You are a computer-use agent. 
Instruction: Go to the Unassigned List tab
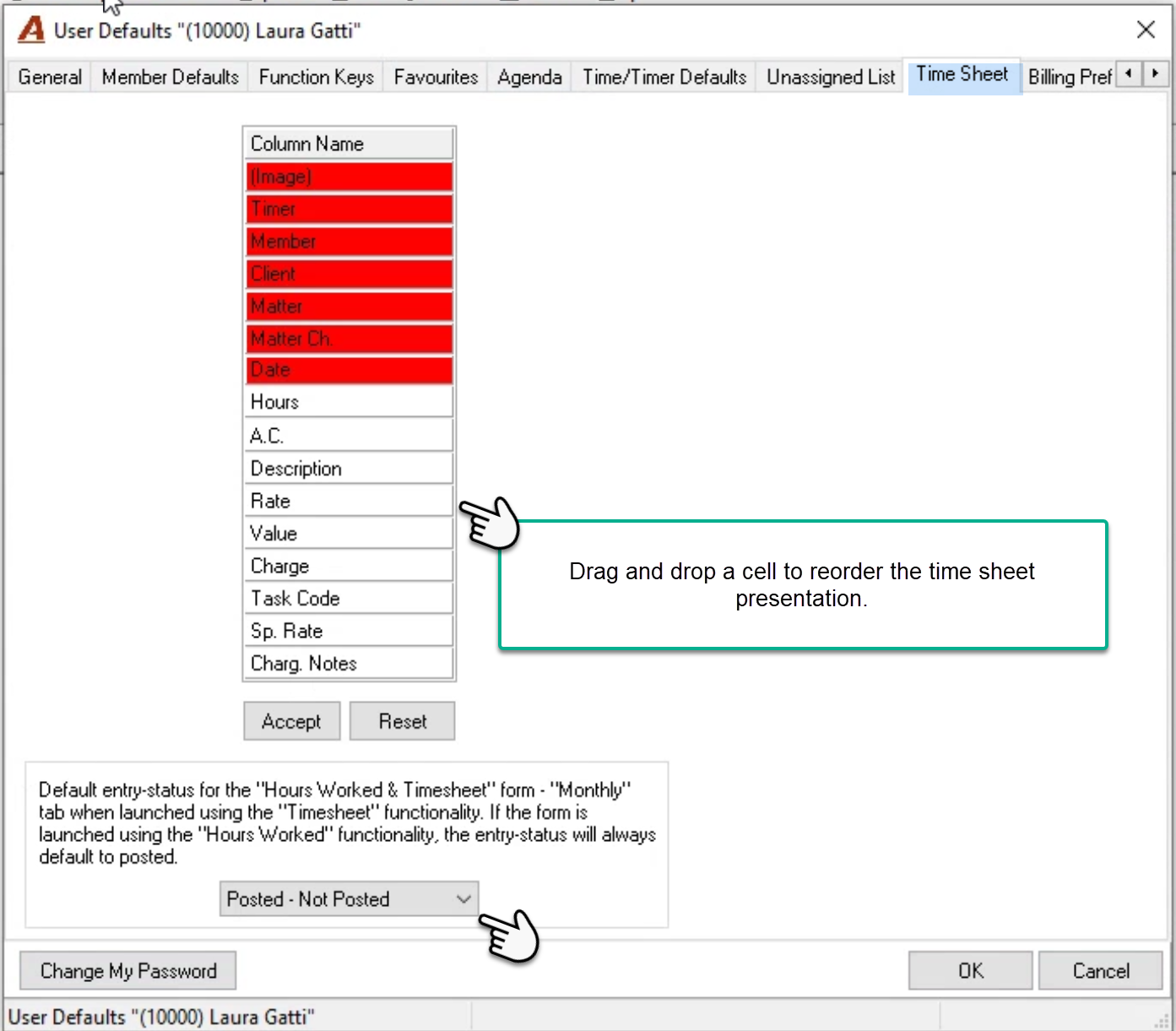click(x=831, y=77)
